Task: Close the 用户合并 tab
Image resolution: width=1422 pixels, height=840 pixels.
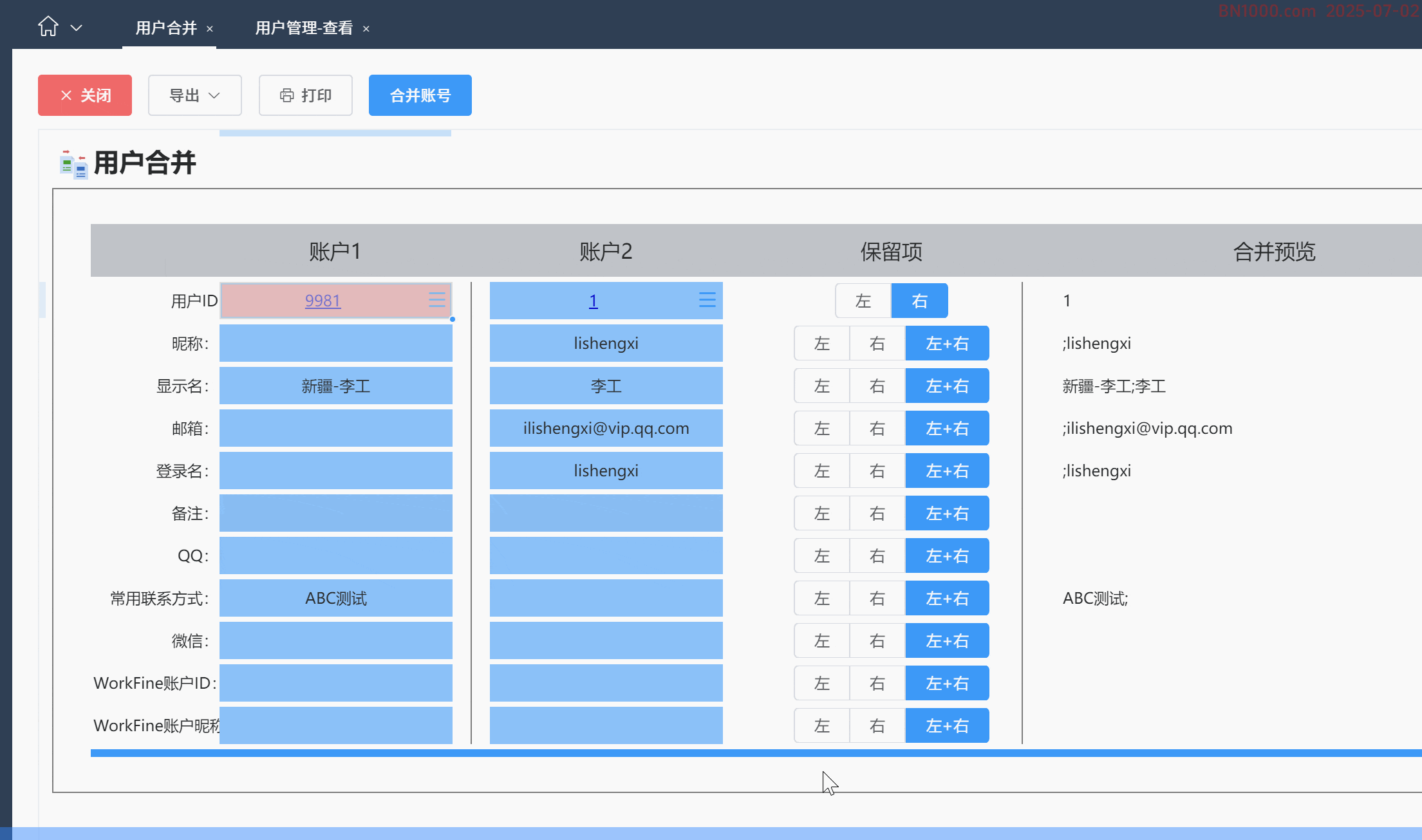Action: click(x=210, y=29)
